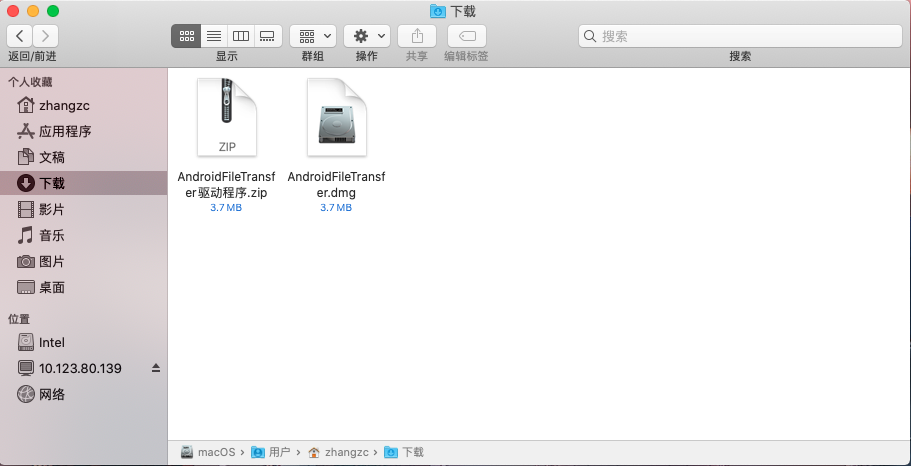Click the edit tags button
The width and height of the screenshot is (911, 466).
pos(467,36)
